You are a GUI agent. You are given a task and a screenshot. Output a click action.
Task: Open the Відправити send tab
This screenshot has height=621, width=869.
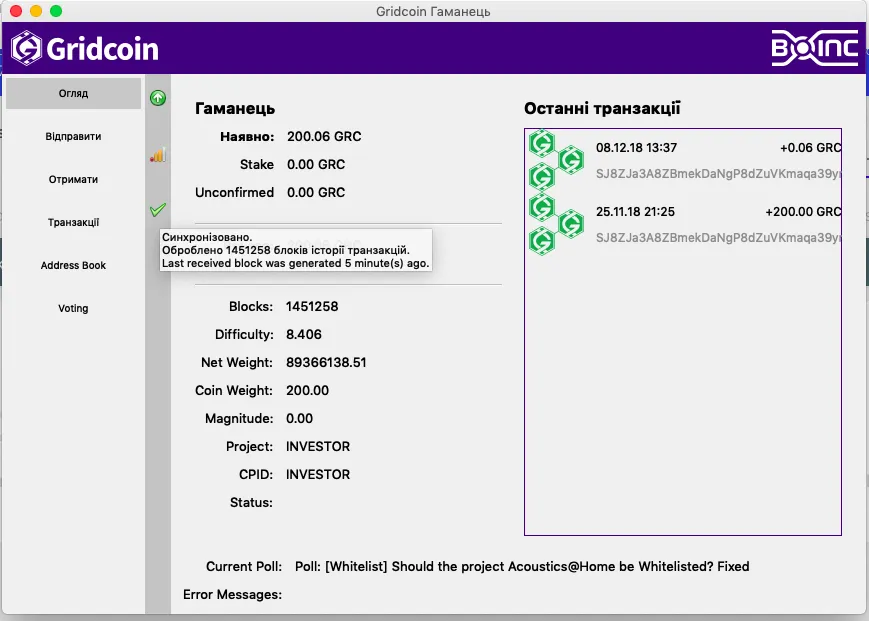(x=73, y=136)
